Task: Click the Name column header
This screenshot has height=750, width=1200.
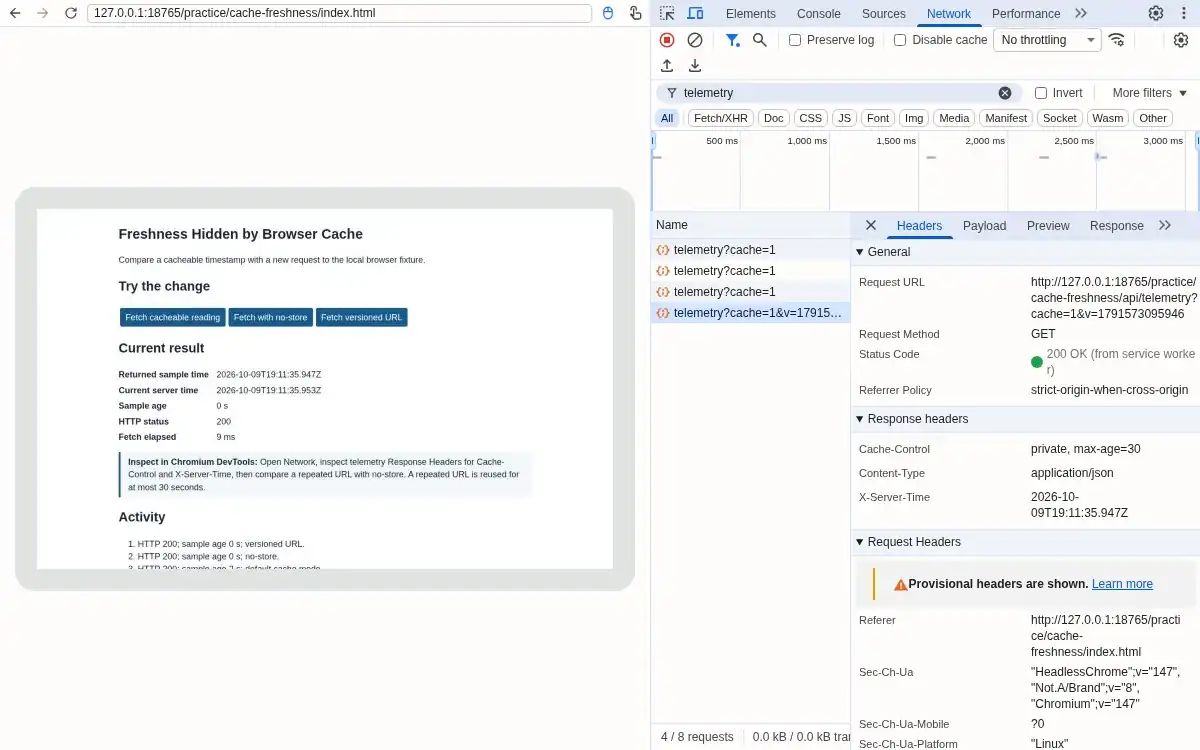Action: coord(750,225)
